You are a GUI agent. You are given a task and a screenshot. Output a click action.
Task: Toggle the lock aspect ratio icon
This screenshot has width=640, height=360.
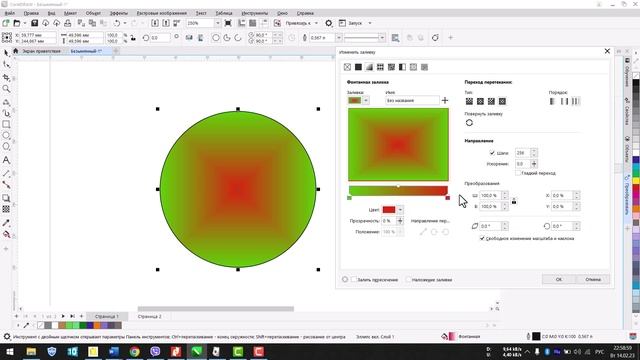(514, 201)
